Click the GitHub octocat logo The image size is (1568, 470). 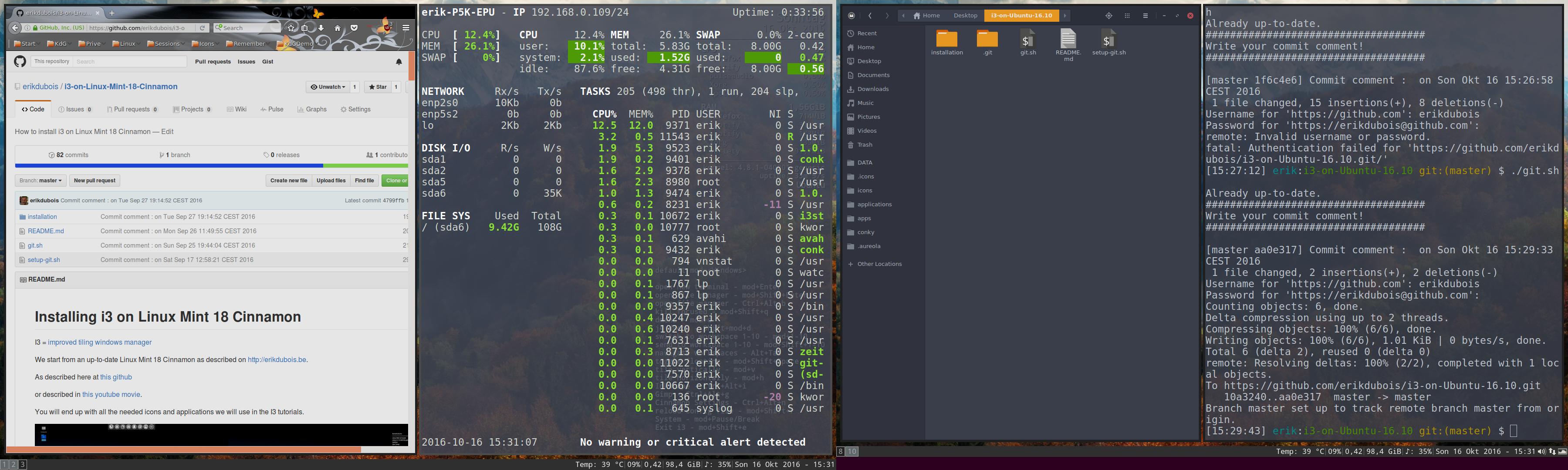point(20,61)
